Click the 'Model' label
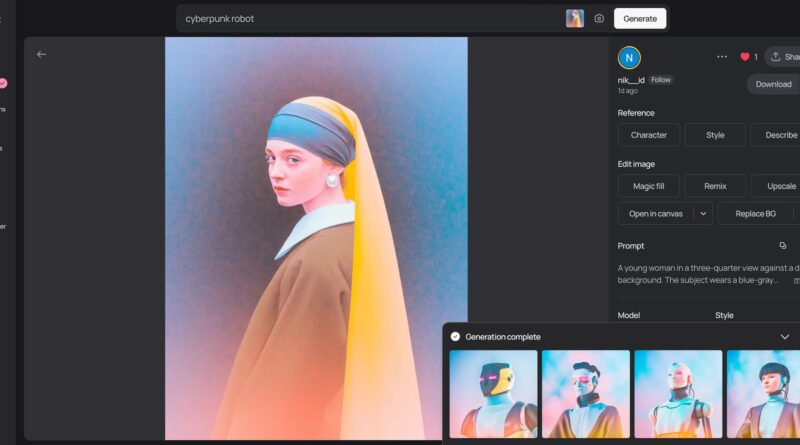 (x=629, y=315)
